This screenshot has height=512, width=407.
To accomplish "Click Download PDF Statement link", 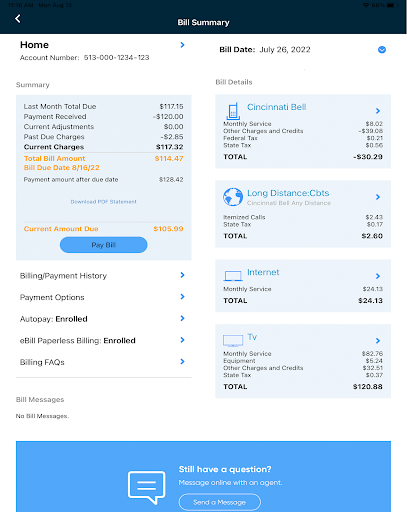I will coord(103,202).
